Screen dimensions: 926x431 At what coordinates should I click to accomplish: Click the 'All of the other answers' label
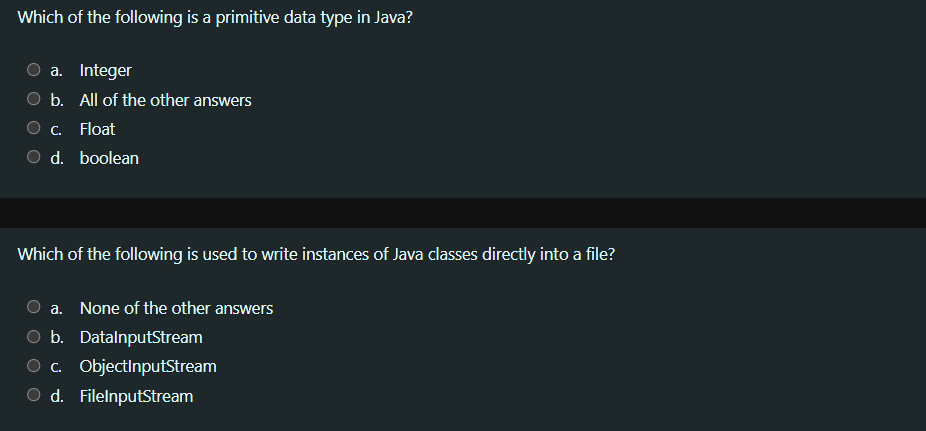tap(165, 100)
